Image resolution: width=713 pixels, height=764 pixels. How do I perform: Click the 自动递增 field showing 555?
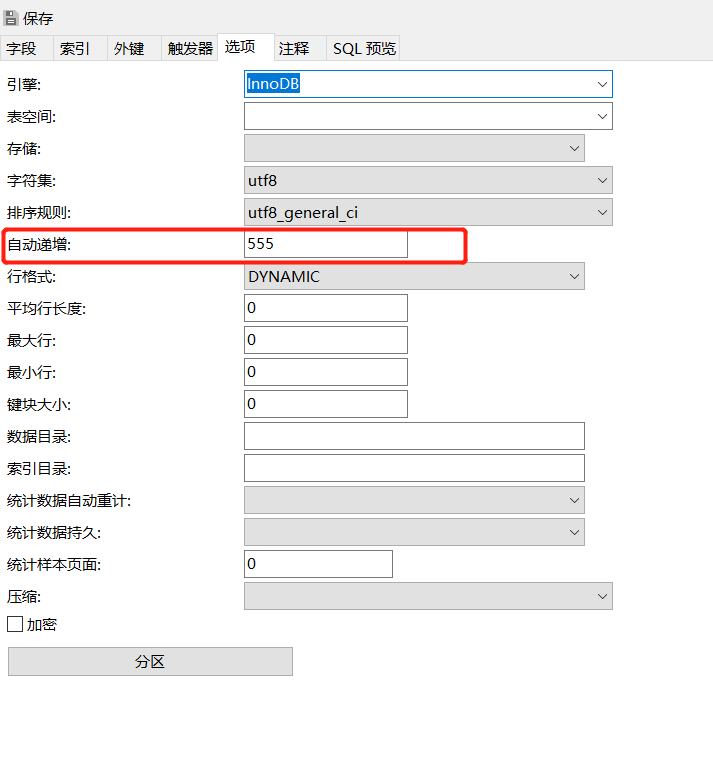point(325,244)
